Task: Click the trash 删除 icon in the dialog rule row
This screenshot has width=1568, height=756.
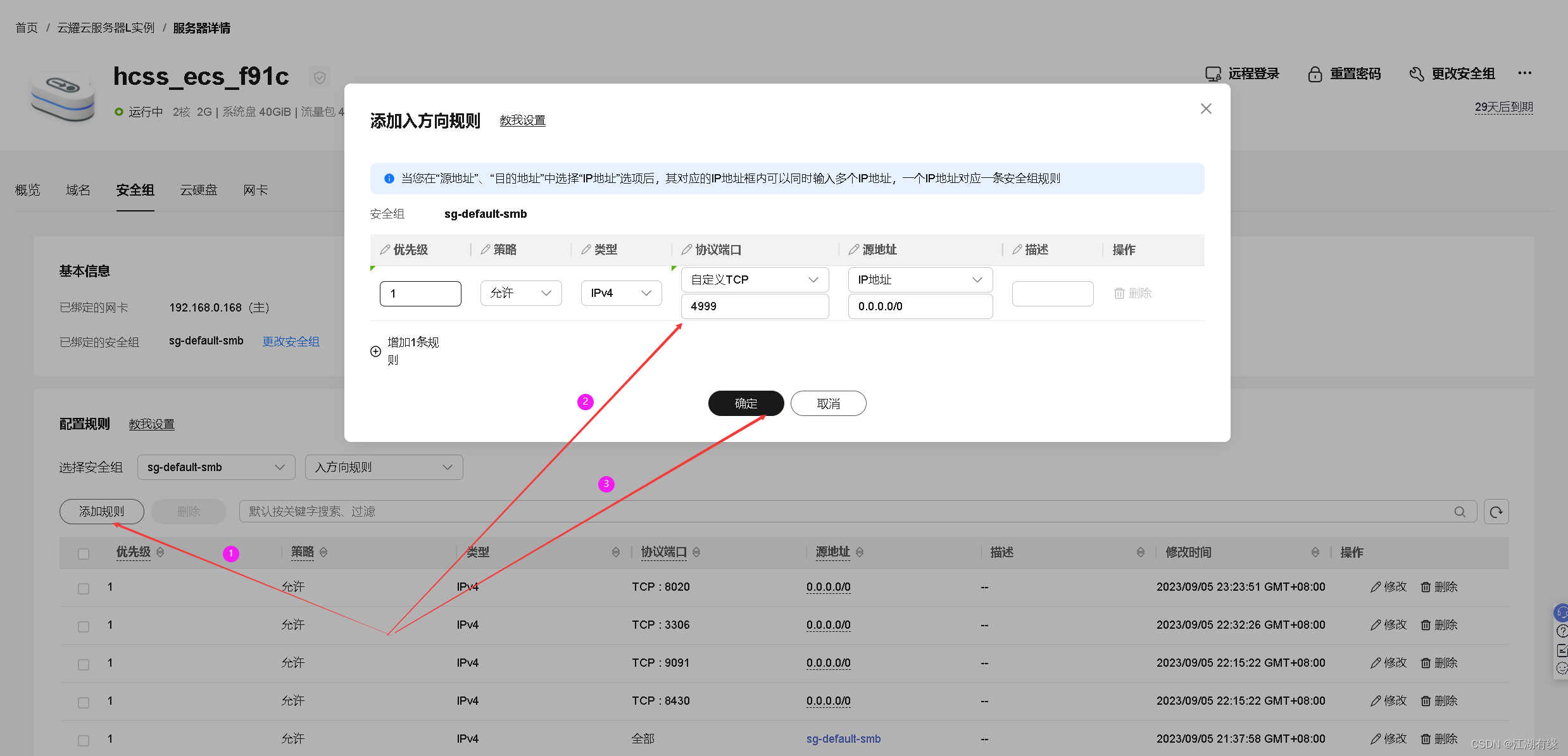Action: click(x=1119, y=293)
